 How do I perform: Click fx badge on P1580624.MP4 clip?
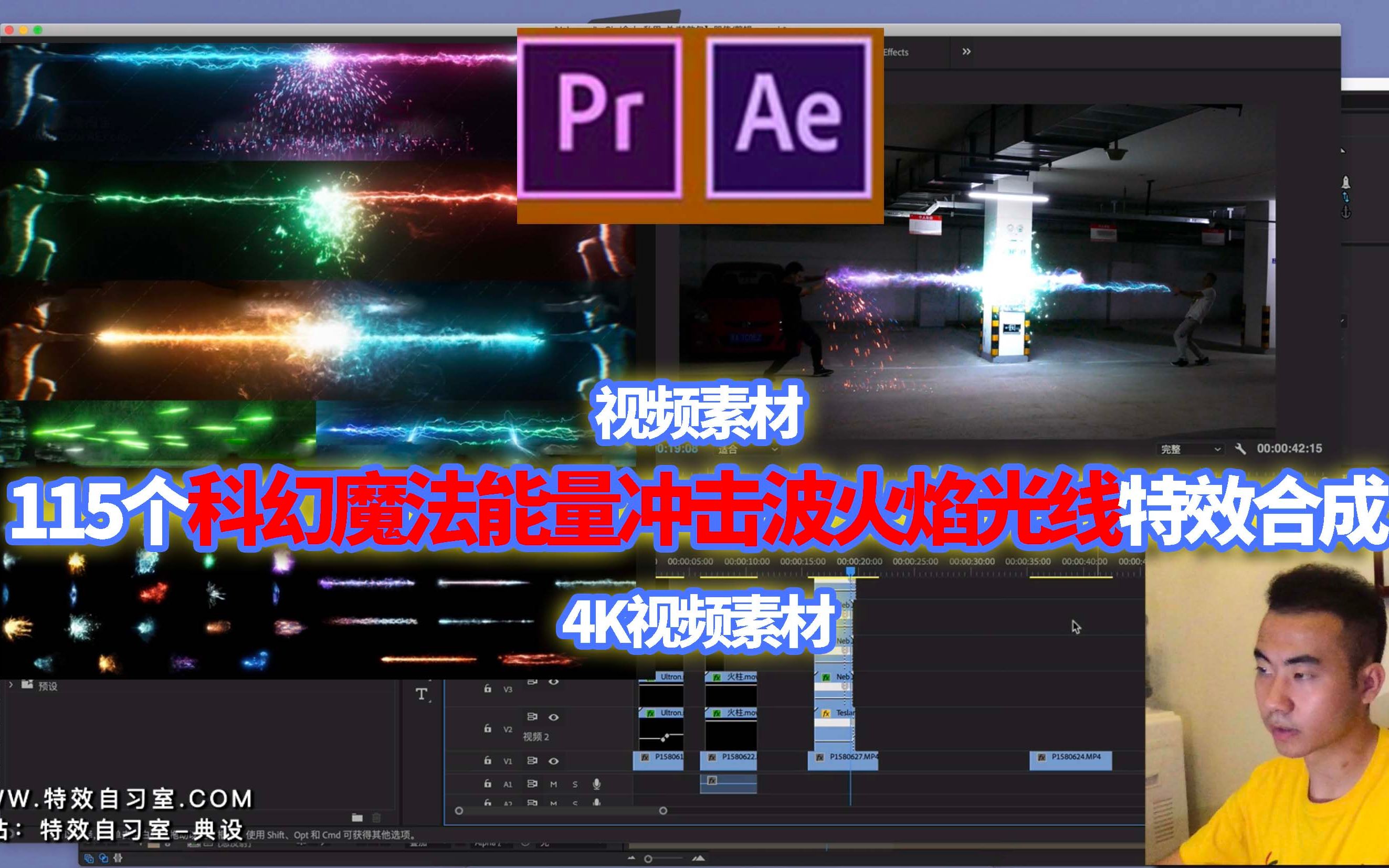coord(1041,757)
